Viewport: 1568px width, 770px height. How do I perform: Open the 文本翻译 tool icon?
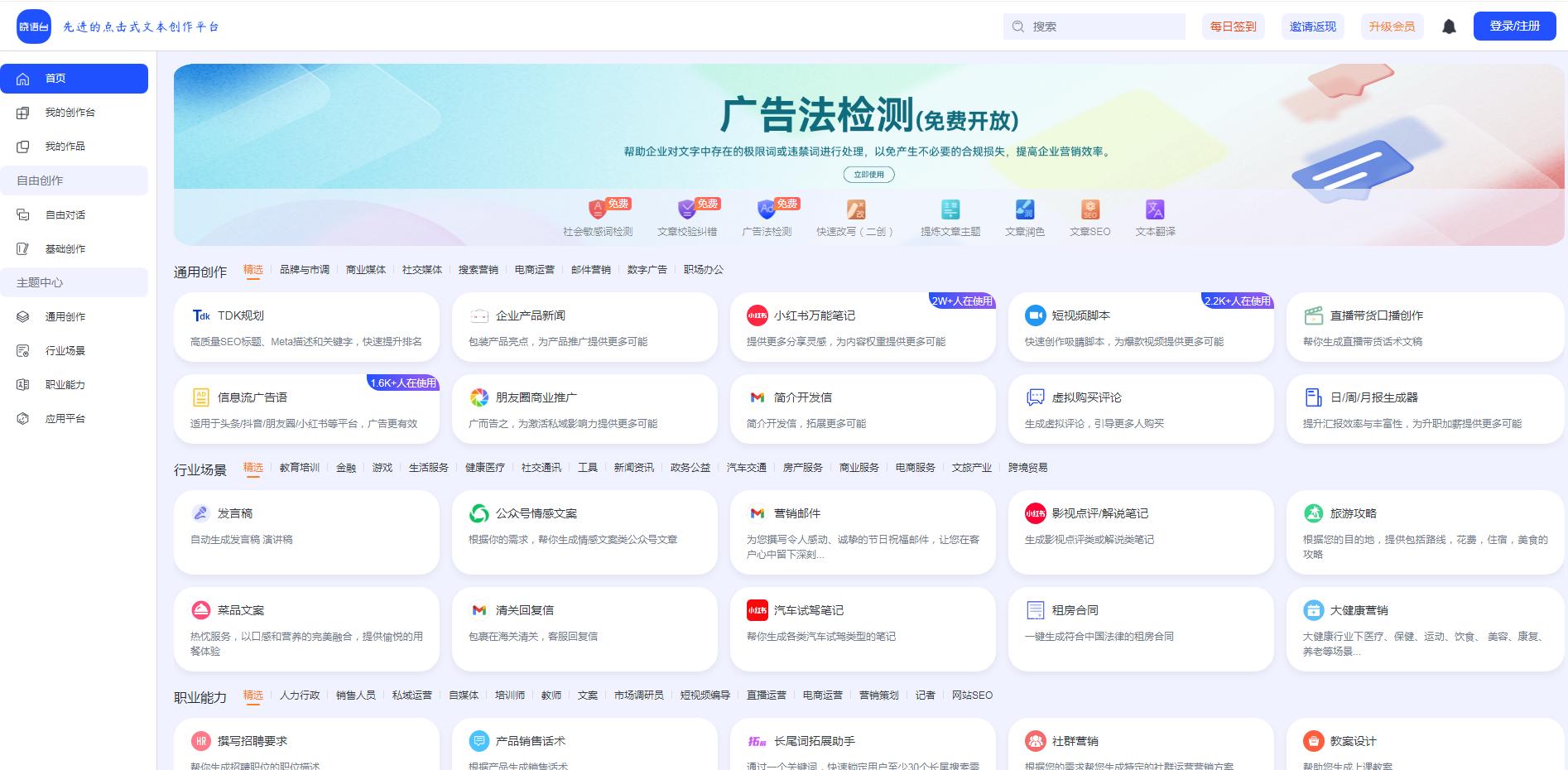point(1155,209)
